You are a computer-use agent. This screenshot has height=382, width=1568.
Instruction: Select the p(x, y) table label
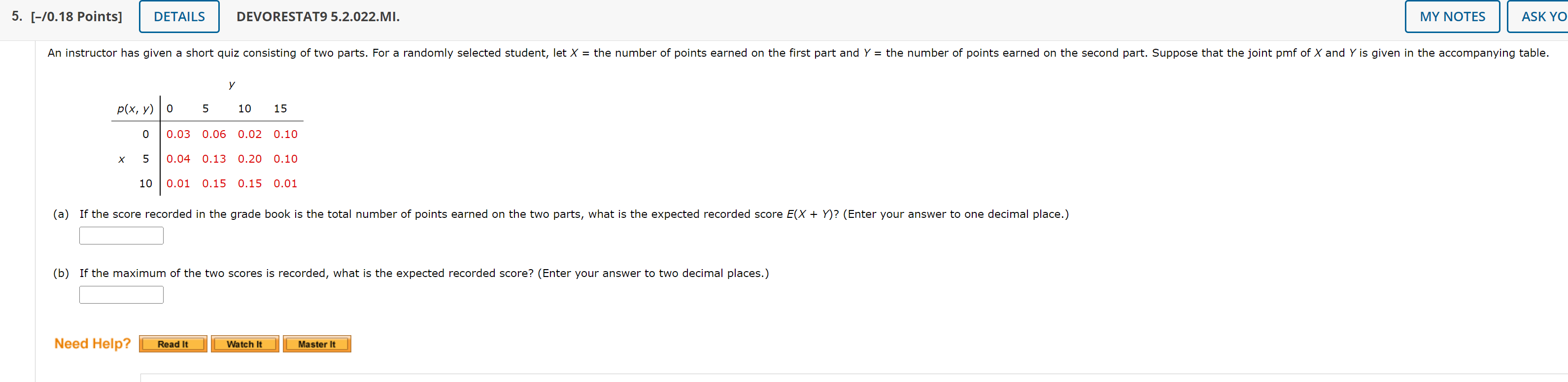pos(135,108)
